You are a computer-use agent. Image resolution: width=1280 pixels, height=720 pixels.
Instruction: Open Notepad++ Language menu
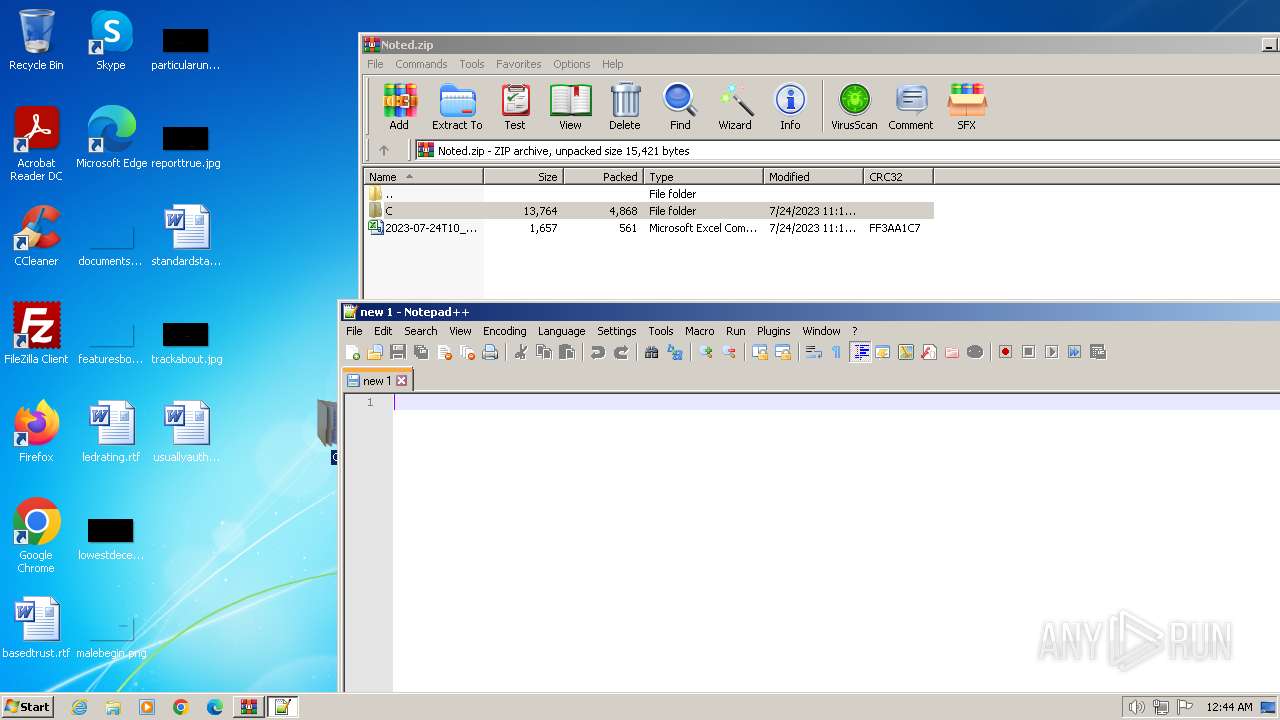tap(561, 331)
